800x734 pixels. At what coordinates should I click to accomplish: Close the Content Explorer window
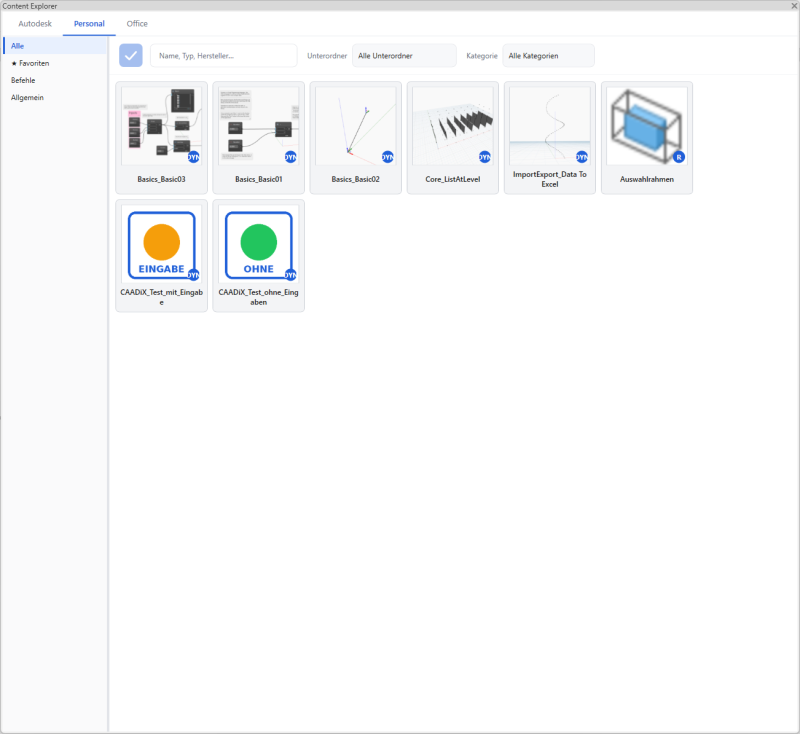pyautogui.click(x=794, y=6)
